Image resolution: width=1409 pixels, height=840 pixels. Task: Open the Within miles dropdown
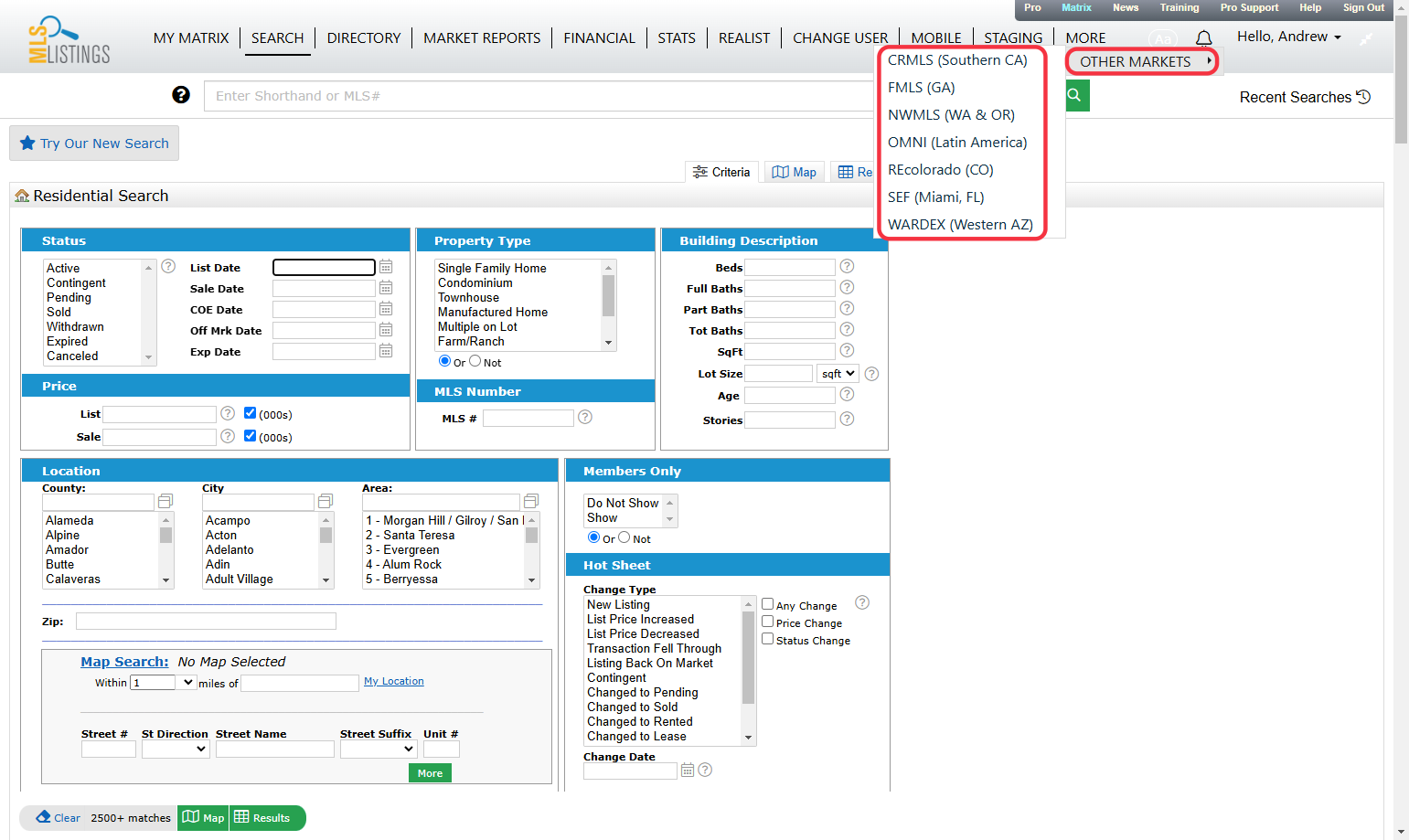pos(164,682)
